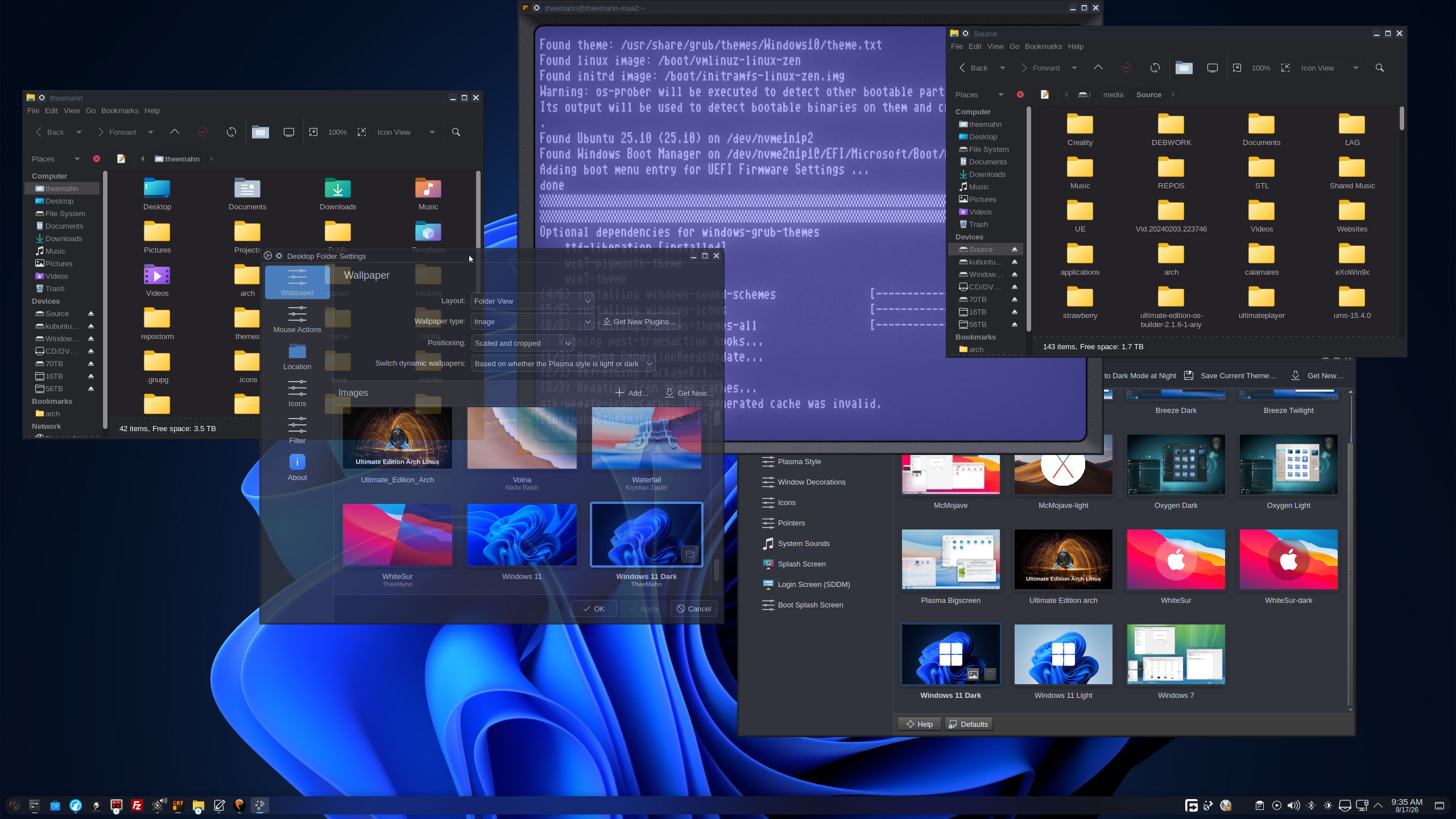Open Bookmarks menu in theemahn window

(x=119, y=110)
